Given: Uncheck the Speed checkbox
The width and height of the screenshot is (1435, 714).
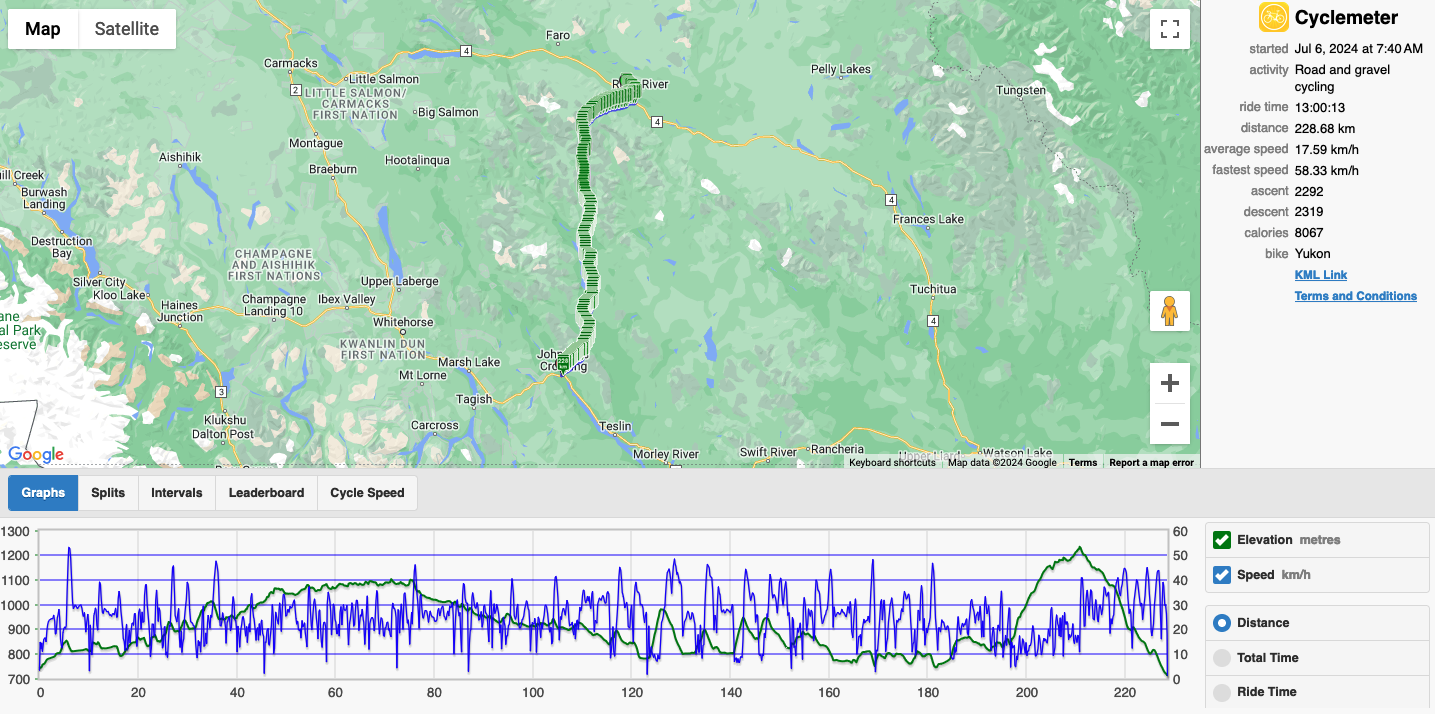Looking at the screenshot, I should (1221, 575).
